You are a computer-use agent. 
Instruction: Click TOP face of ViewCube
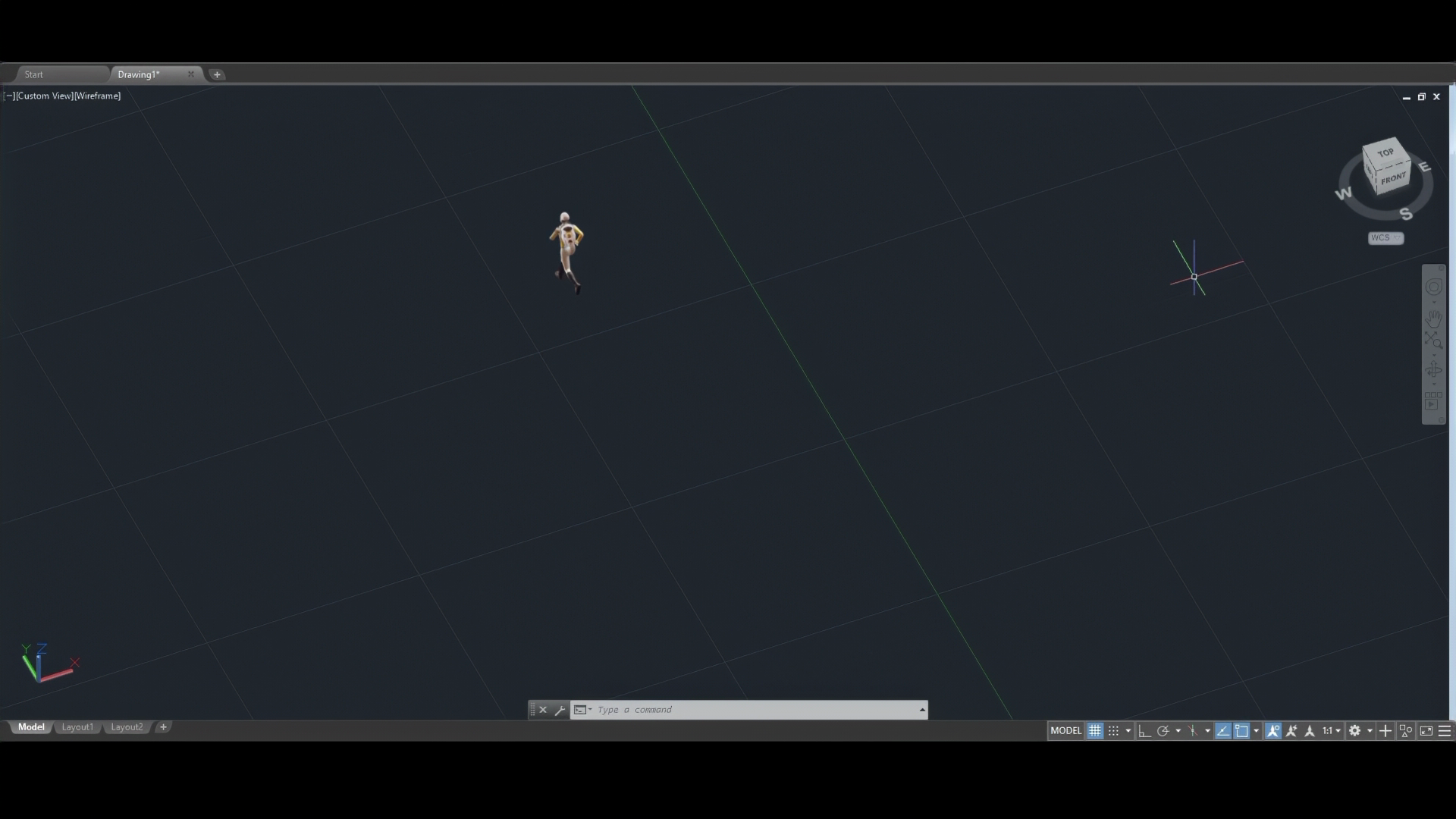tap(1385, 152)
